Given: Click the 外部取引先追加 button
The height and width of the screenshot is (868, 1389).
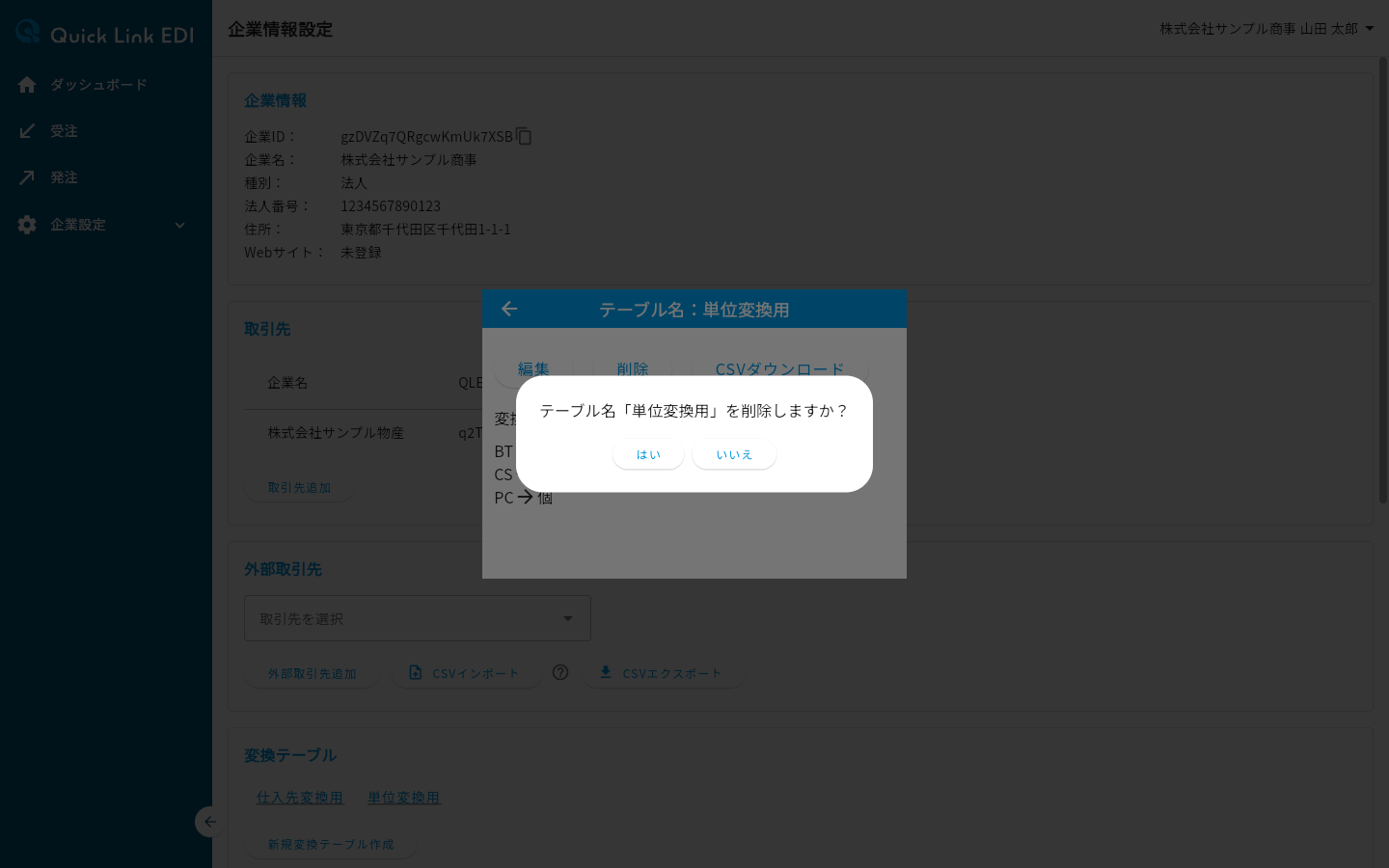Looking at the screenshot, I should click(312, 673).
